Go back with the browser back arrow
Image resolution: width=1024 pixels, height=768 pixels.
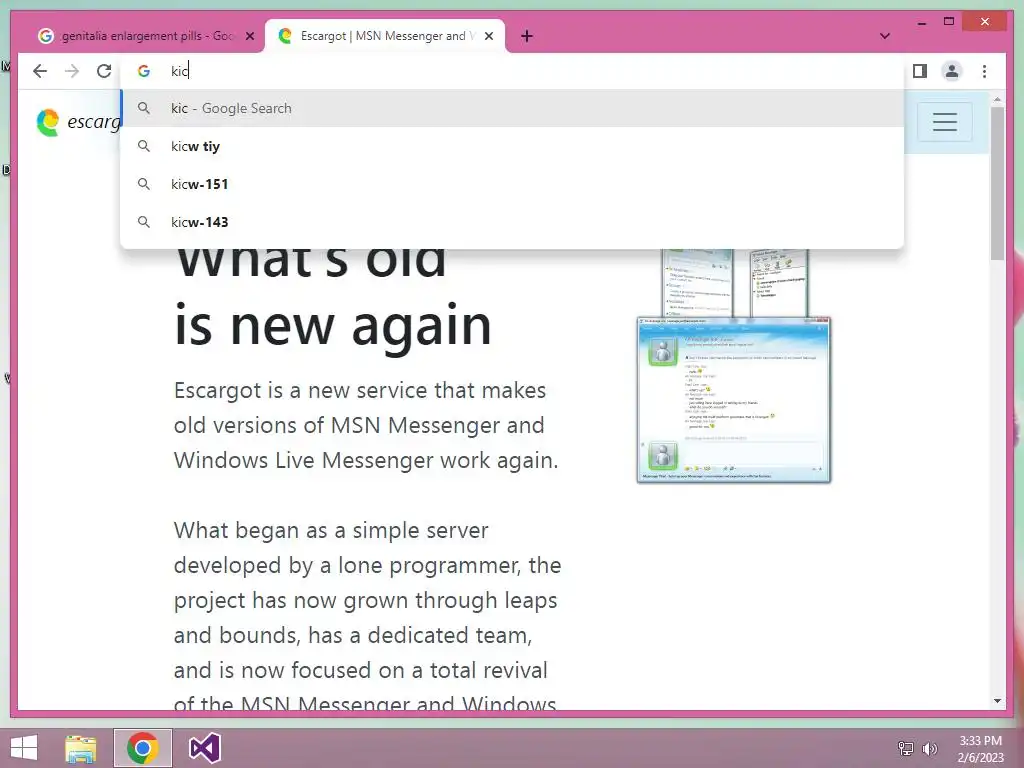(40, 71)
